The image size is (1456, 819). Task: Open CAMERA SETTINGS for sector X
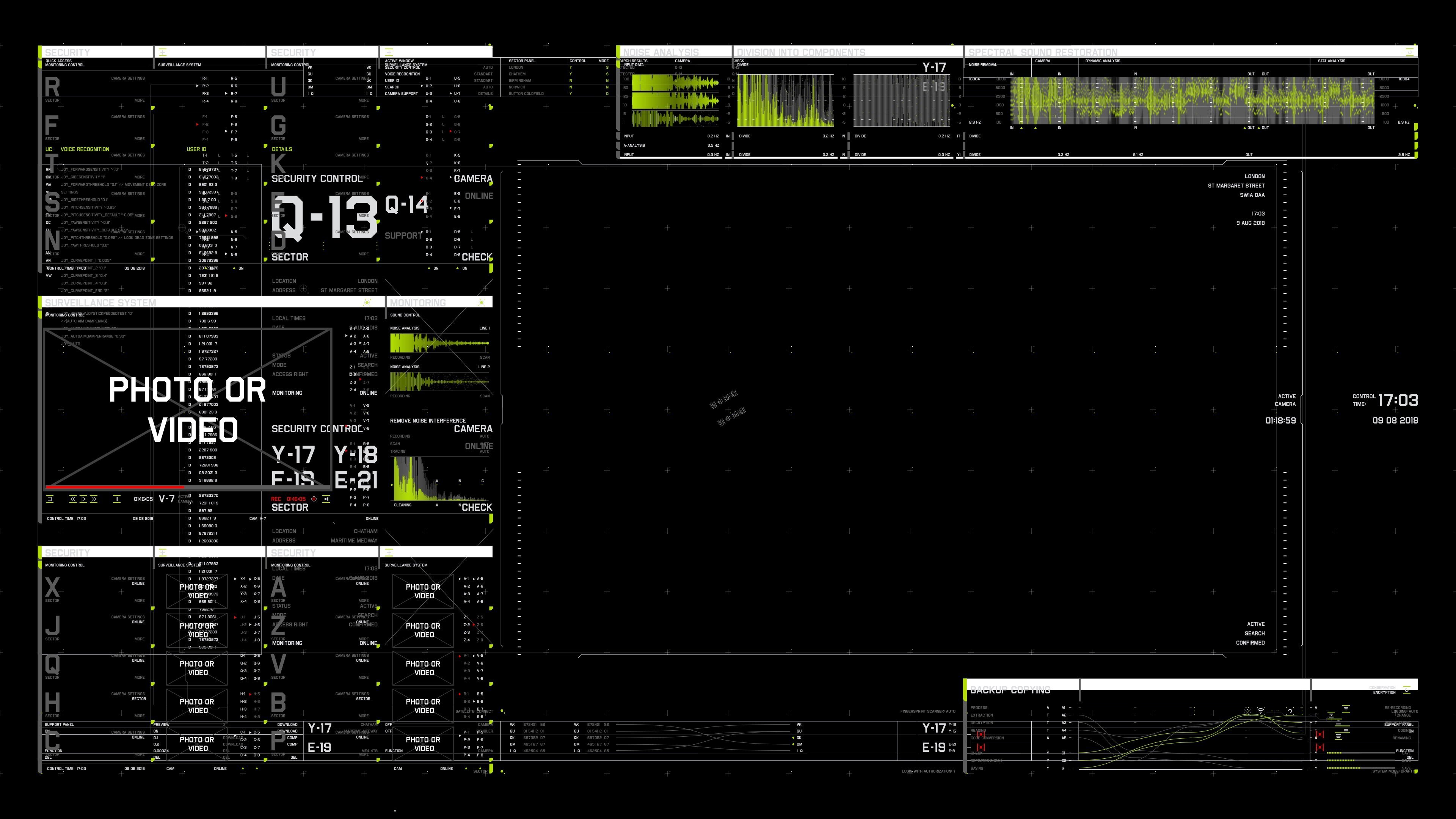[128, 579]
